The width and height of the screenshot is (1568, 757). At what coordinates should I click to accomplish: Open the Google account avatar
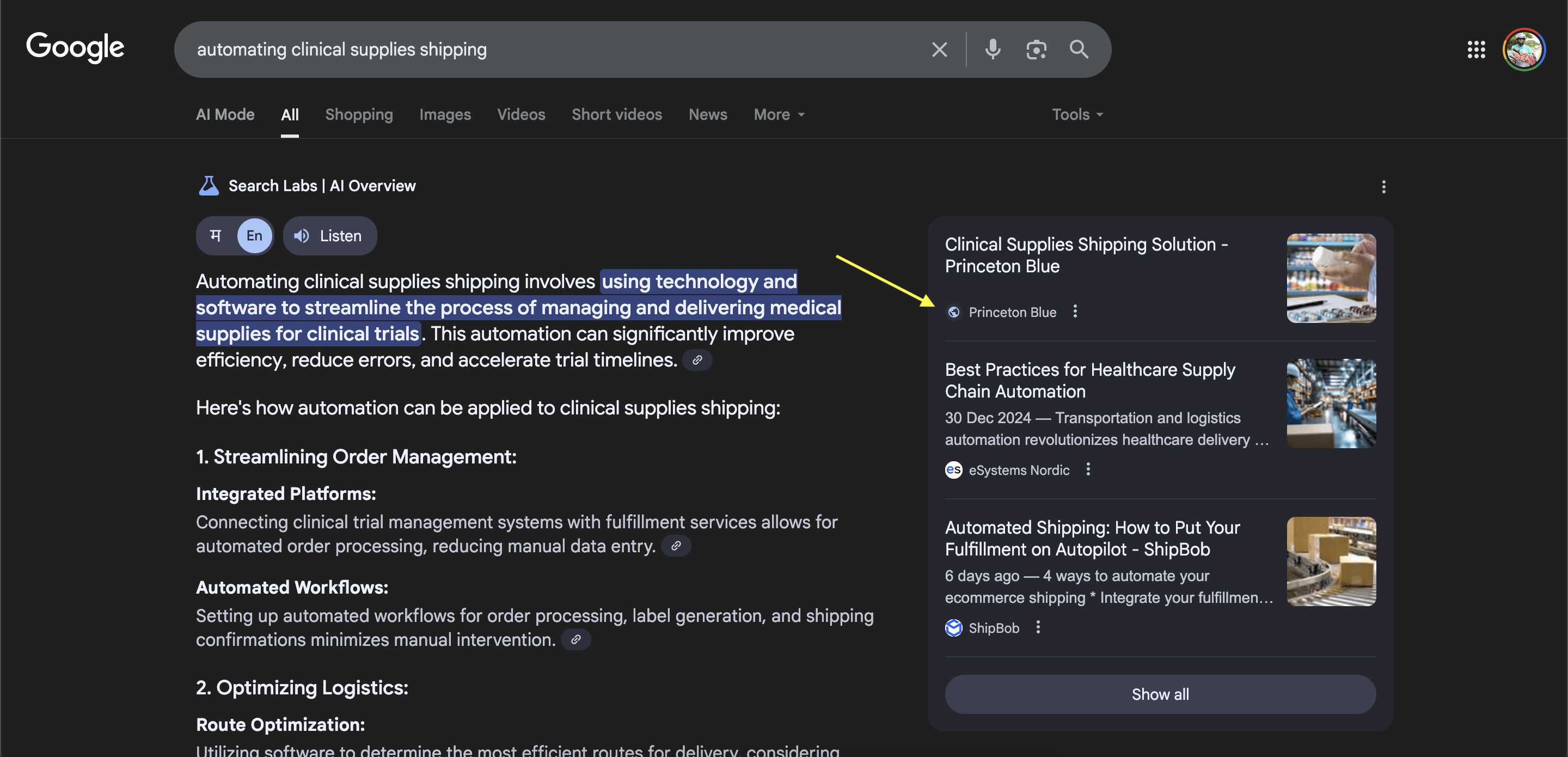tap(1523, 50)
